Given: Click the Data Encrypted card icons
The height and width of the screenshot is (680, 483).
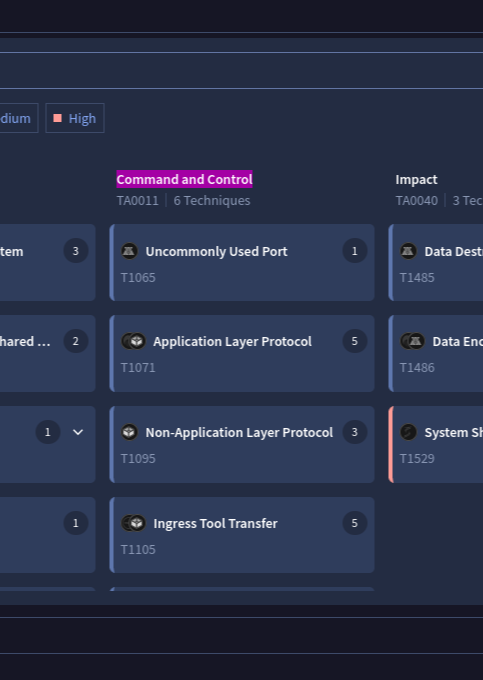Looking at the screenshot, I should pos(412,341).
